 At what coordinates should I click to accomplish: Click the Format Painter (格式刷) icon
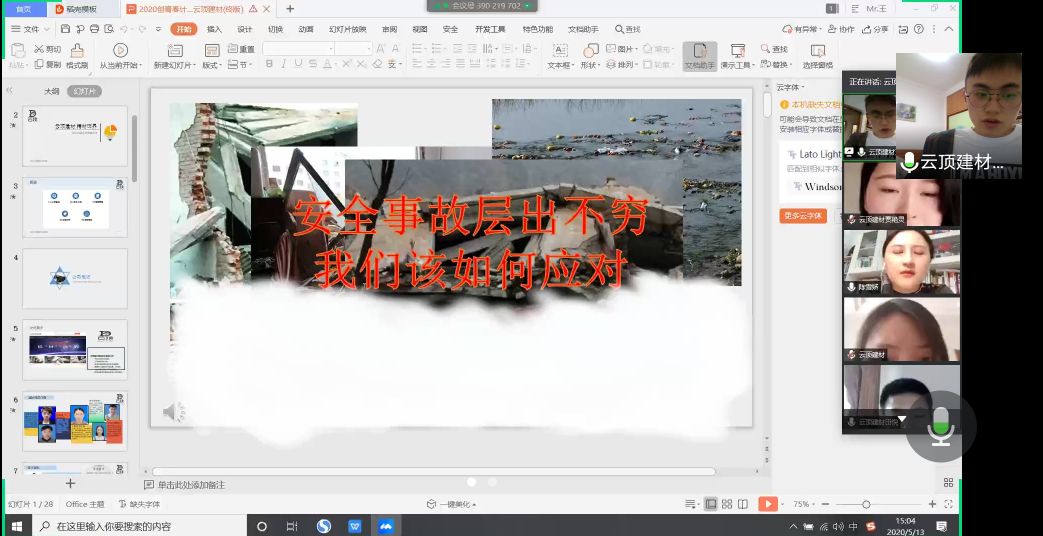pos(76,50)
